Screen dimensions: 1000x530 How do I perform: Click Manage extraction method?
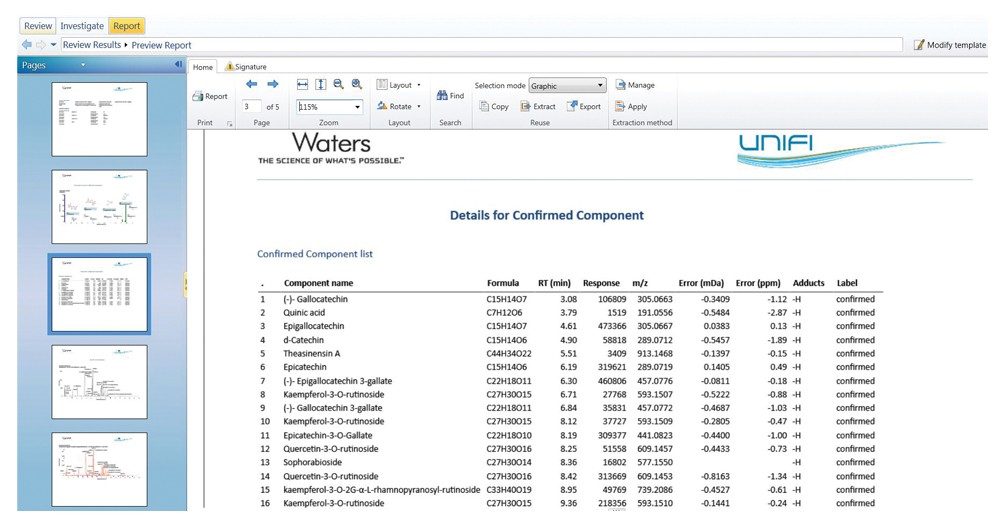[x=635, y=85]
